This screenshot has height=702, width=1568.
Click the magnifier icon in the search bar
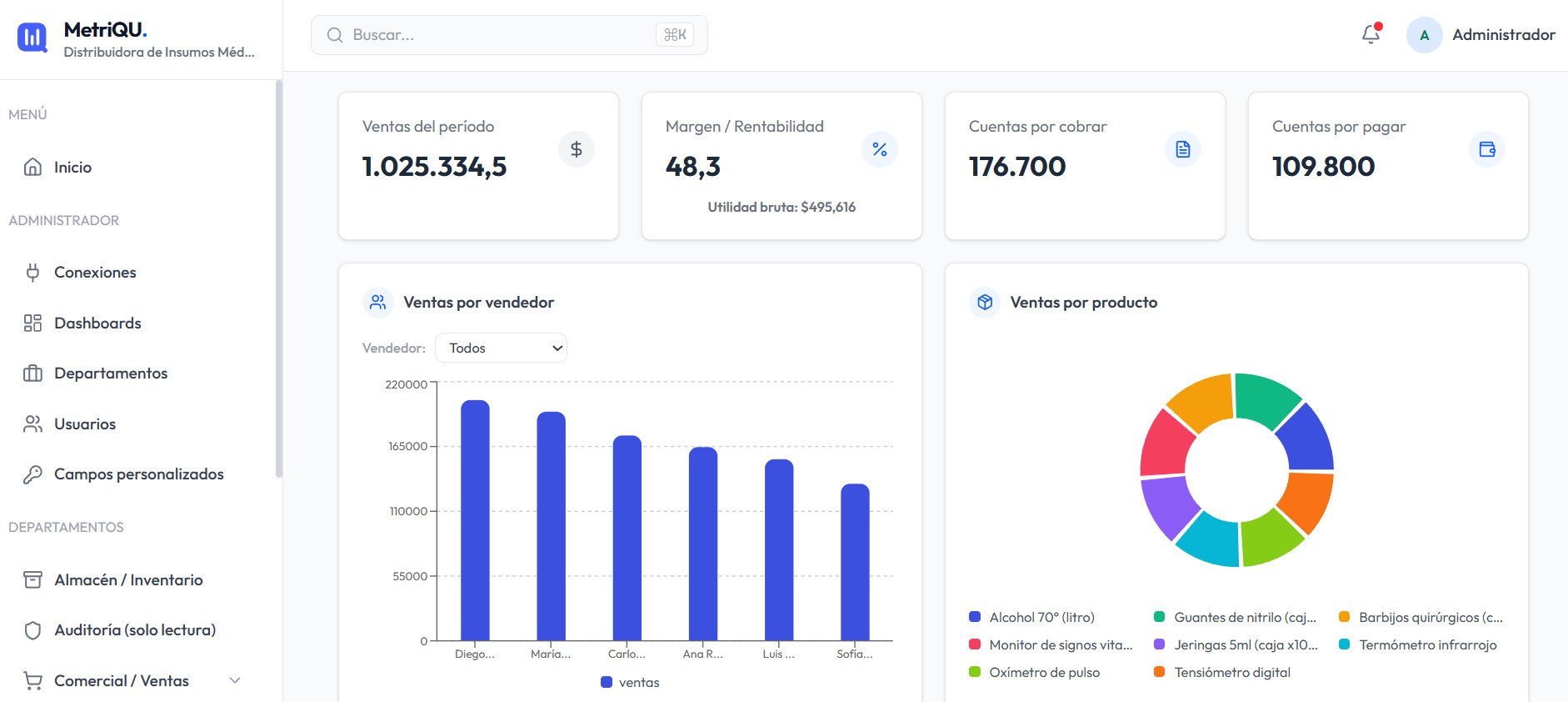tap(335, 35)
